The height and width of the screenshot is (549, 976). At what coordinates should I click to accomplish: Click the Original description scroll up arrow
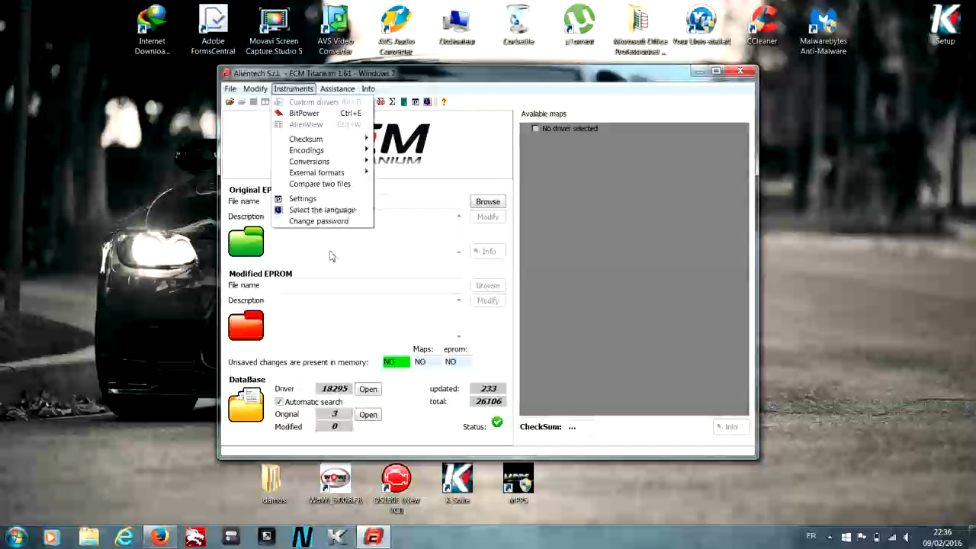tap(459, 216)
